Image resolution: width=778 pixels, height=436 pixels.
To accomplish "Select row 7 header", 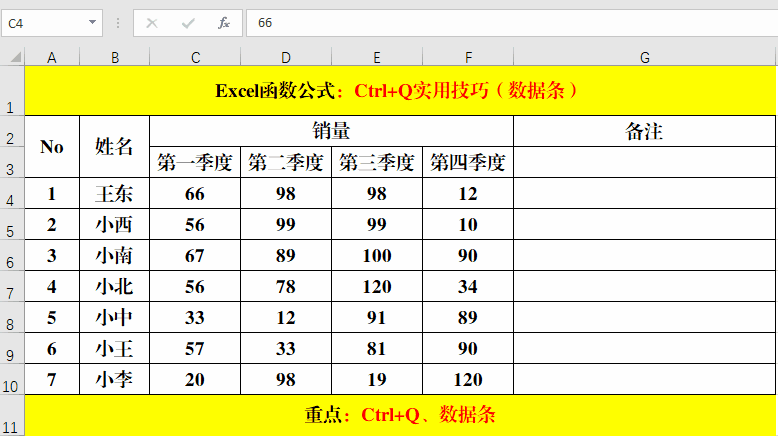I will tap(12, 286).
